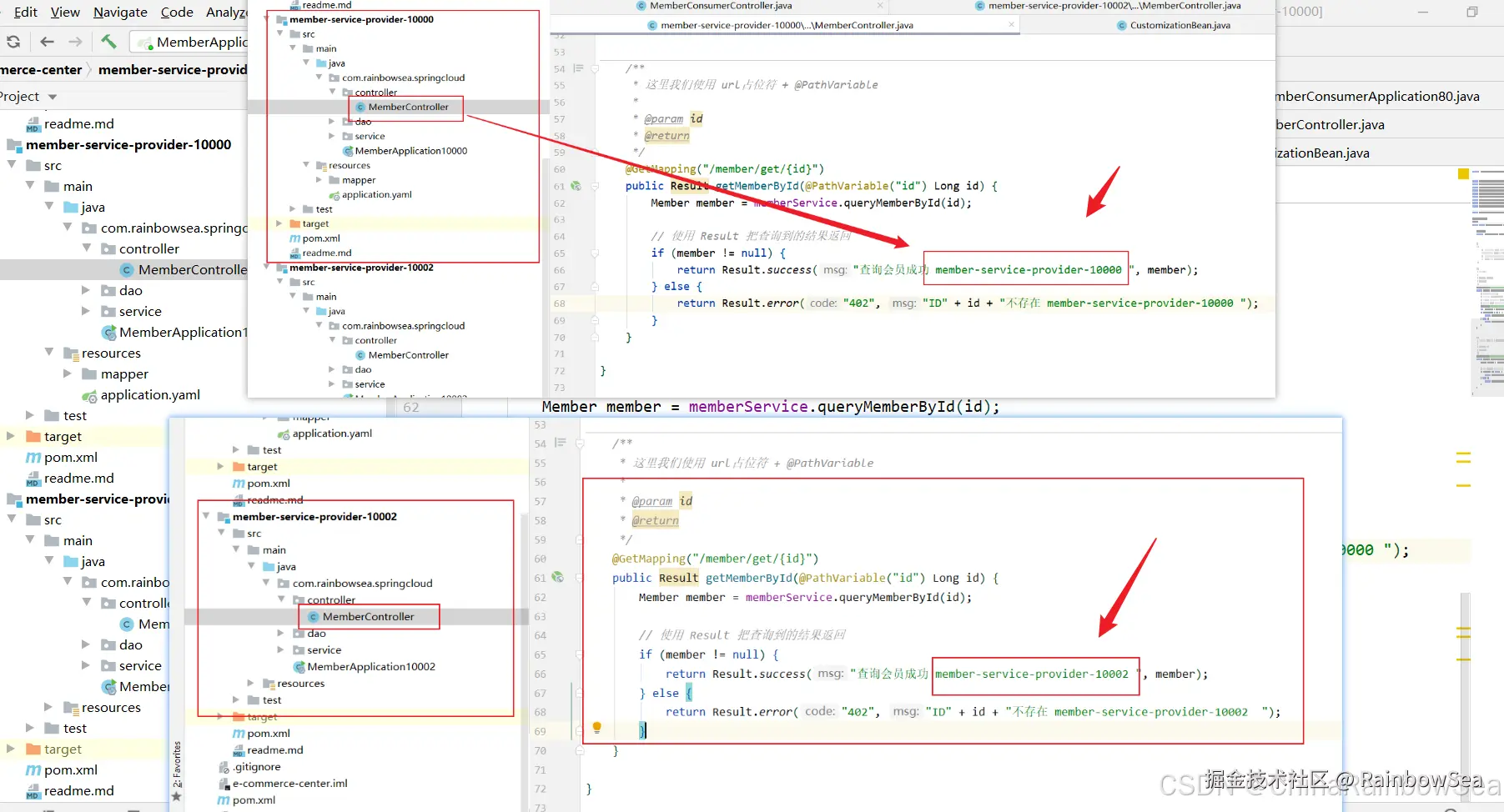Open the Navigate menu
Screen dimensions: 1504x812
point(120,12)
